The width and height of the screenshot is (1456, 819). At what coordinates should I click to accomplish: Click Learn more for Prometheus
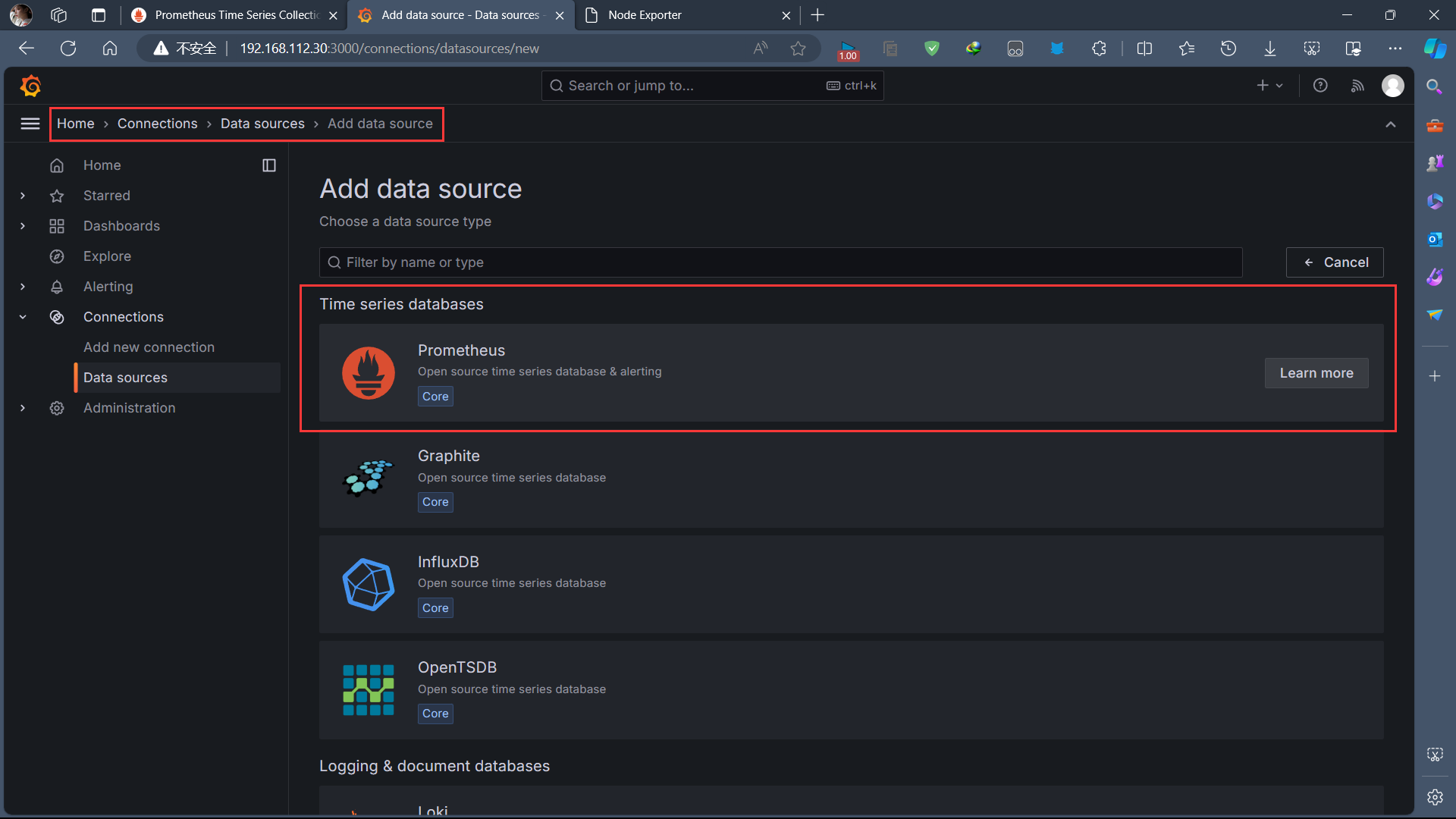tap(1316, 372)
